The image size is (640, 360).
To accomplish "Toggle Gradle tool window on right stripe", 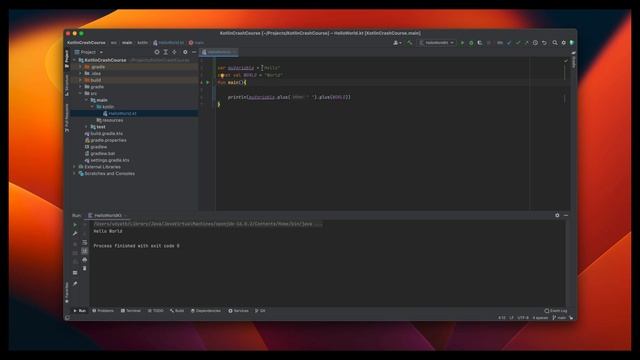I will (573, 60).
